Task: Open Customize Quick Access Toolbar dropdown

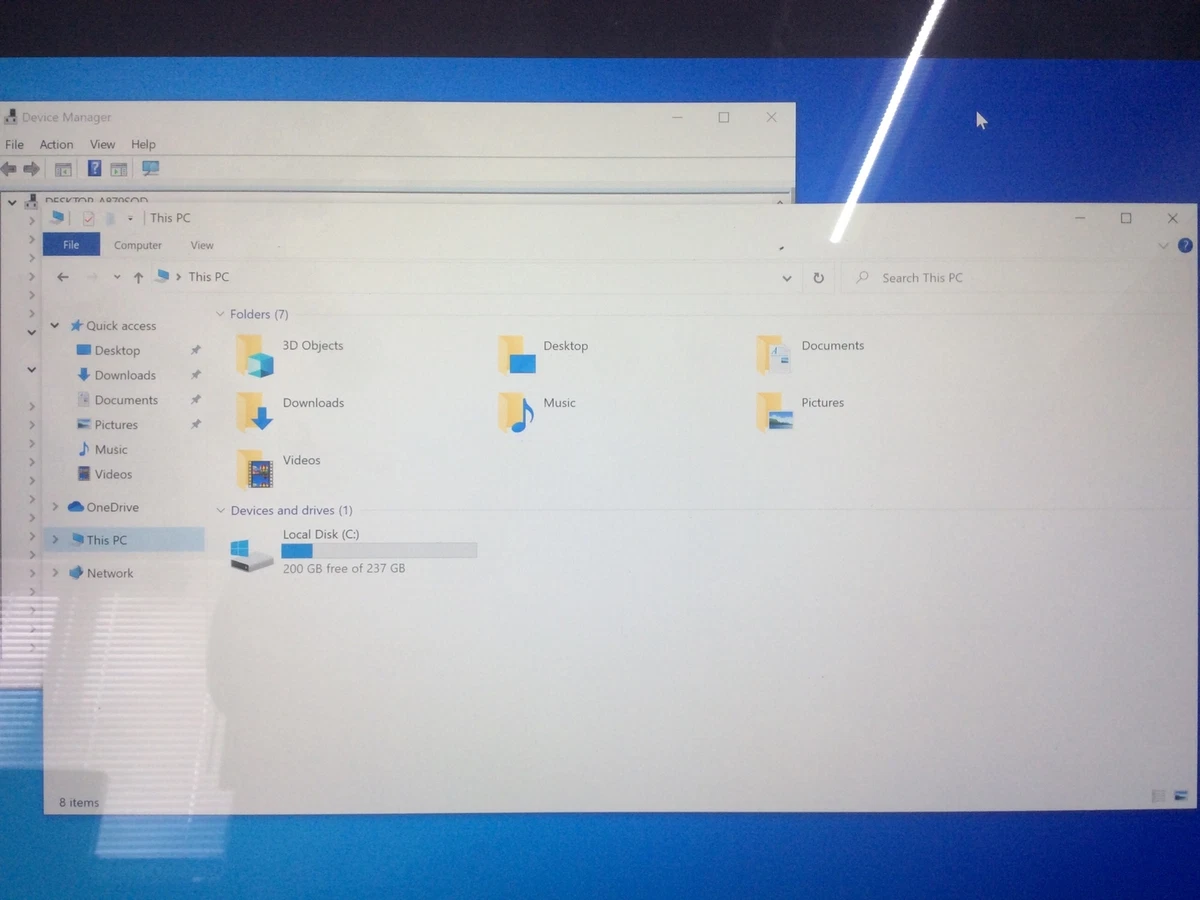Action: (x=130, y=219)
